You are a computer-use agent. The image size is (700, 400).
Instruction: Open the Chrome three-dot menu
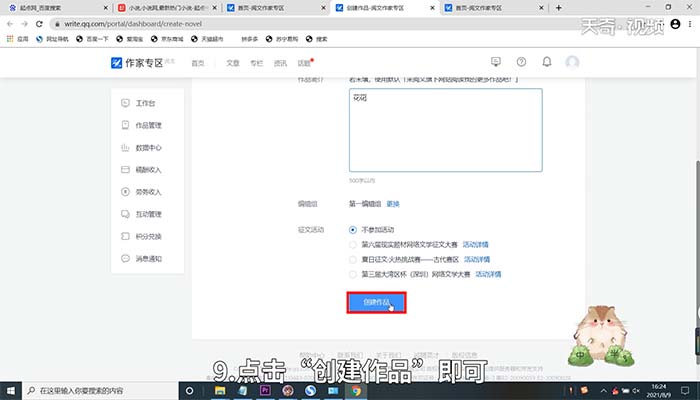pos(691,24)
